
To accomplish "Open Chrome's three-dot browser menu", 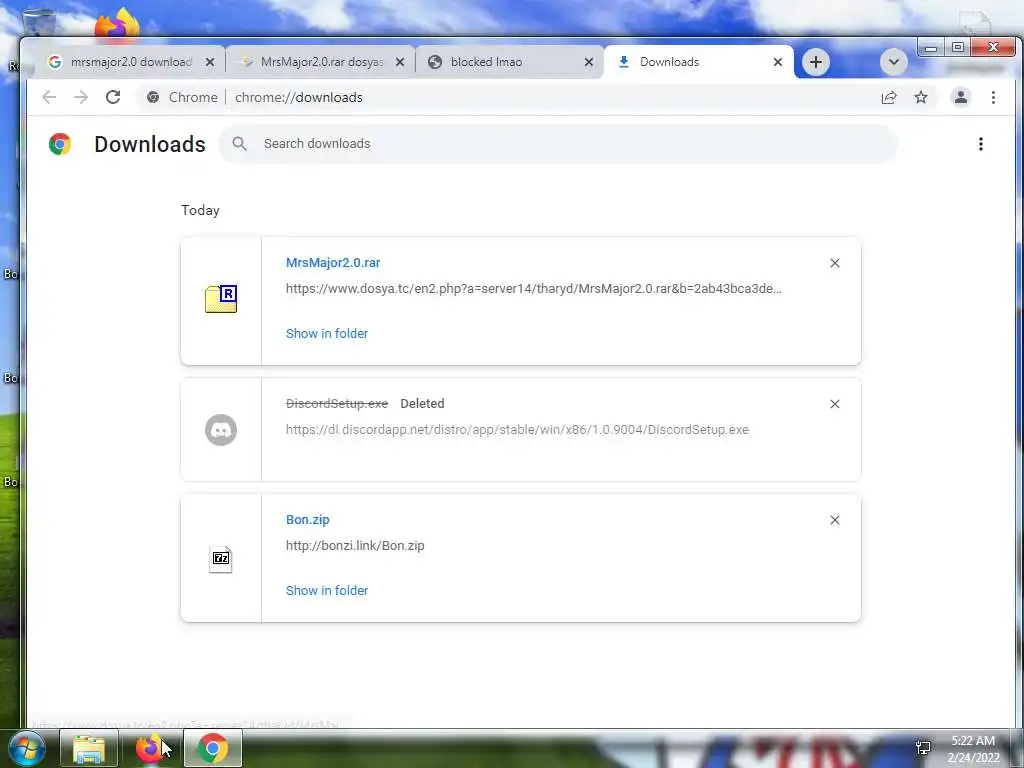I will [x=993, y=97].
